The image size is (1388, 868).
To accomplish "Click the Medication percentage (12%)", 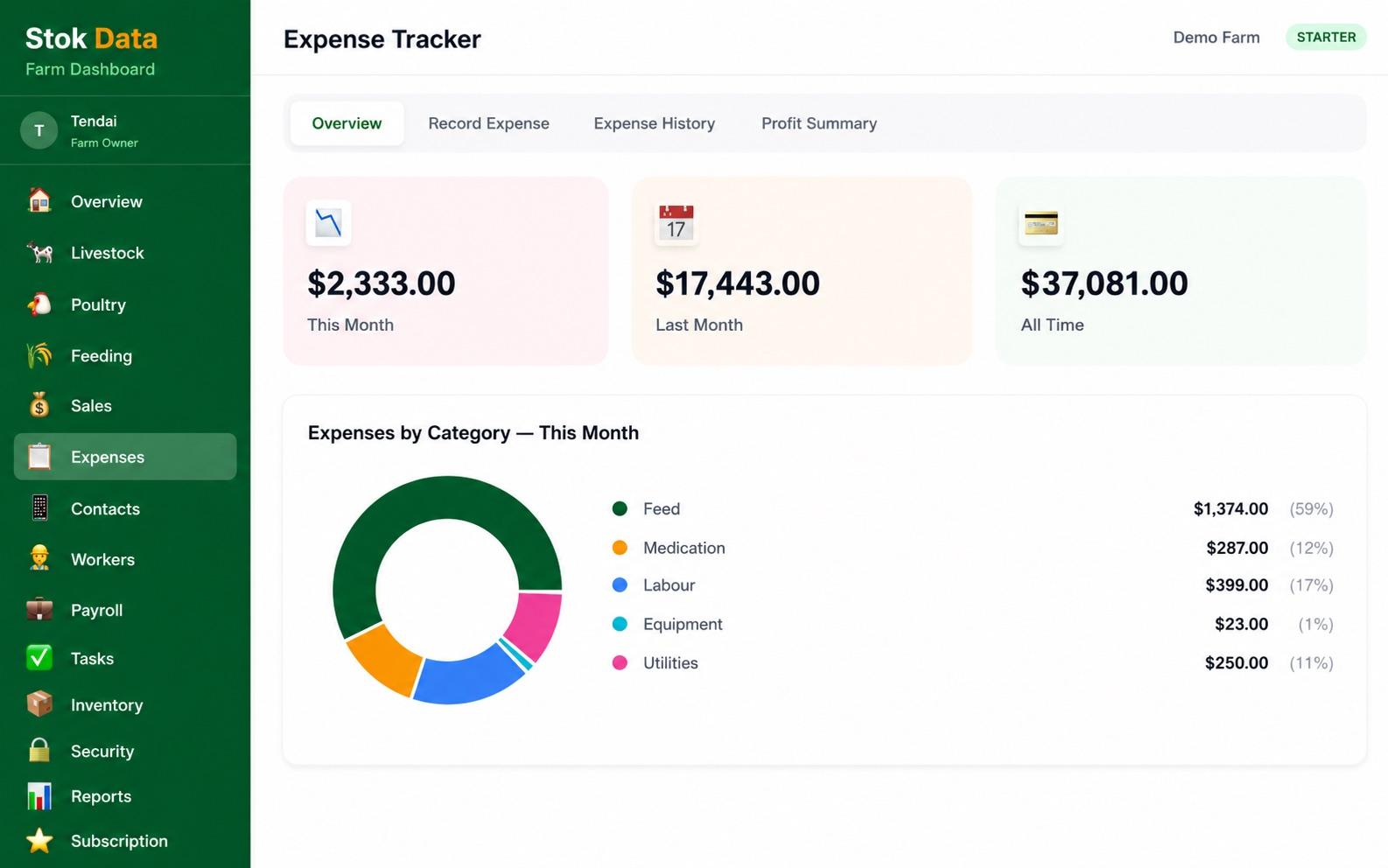I will tap(1311, 548).
